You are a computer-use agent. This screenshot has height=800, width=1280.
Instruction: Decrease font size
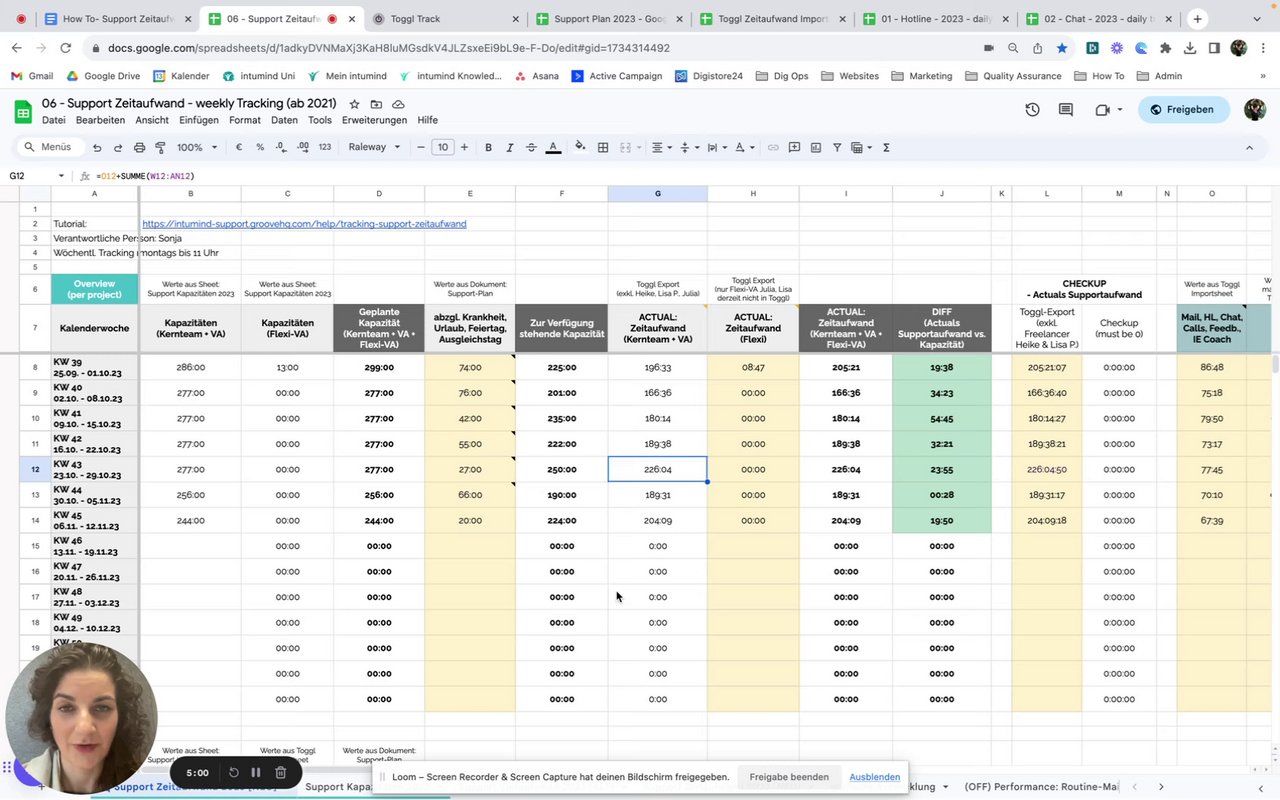421,147
